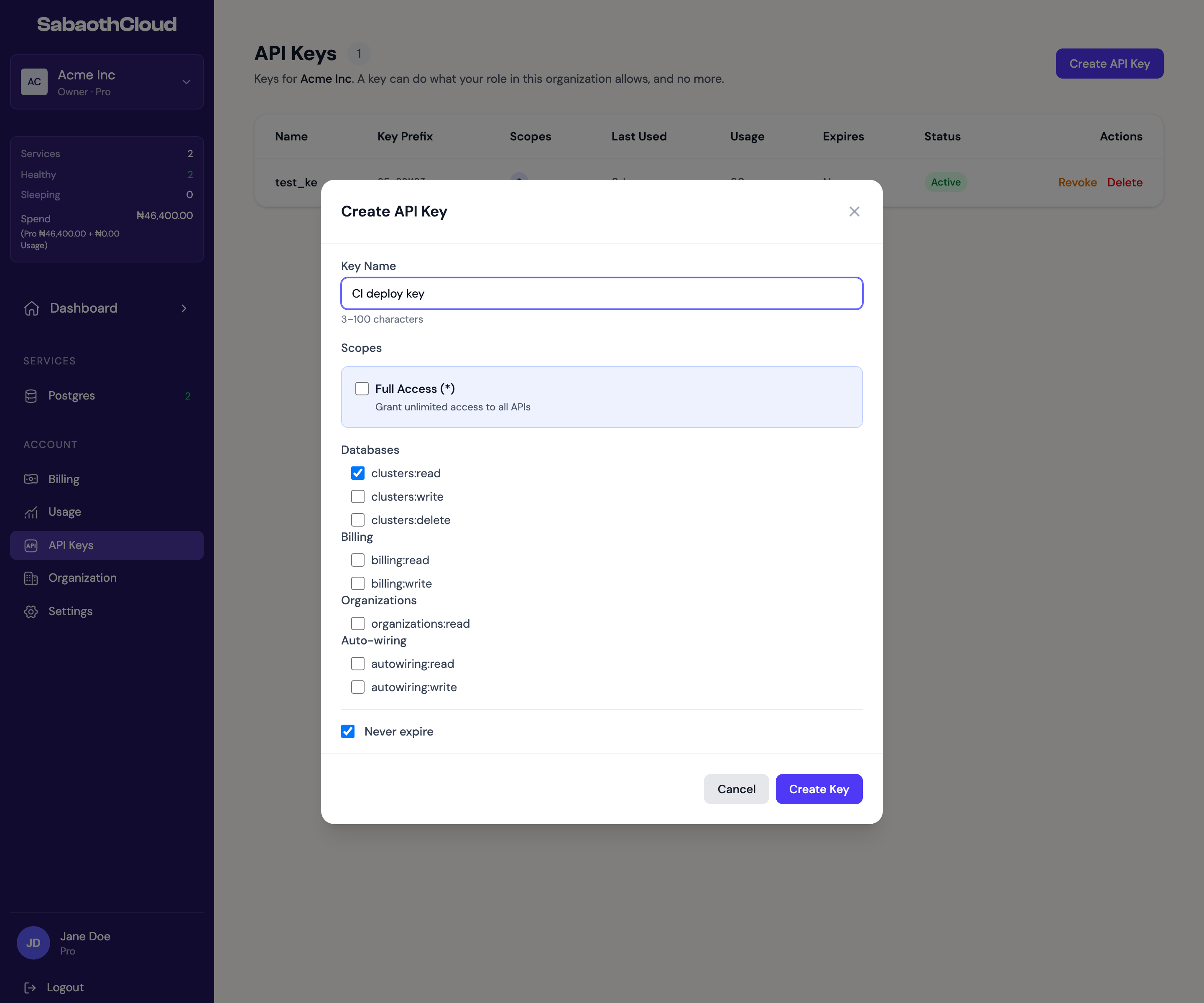
Task: Uncheck the Never expire checkbox
Action: [x=348, y=731]
